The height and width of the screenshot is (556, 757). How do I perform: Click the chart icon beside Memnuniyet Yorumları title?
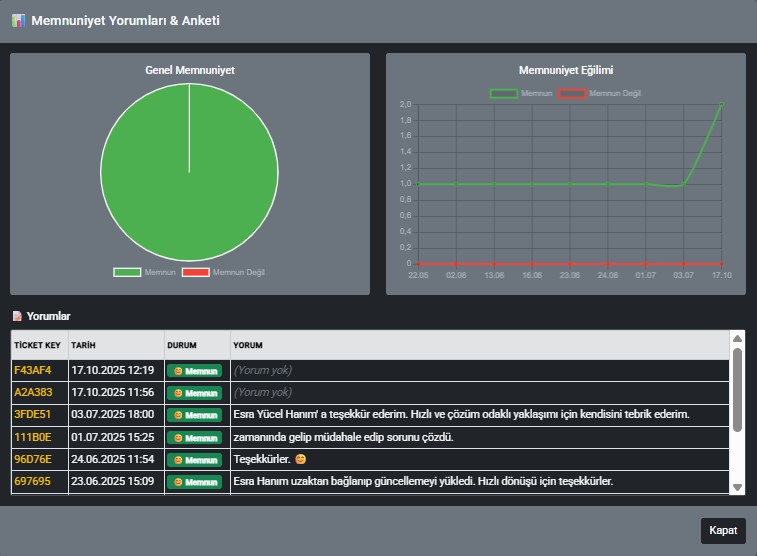coord(18,21)
